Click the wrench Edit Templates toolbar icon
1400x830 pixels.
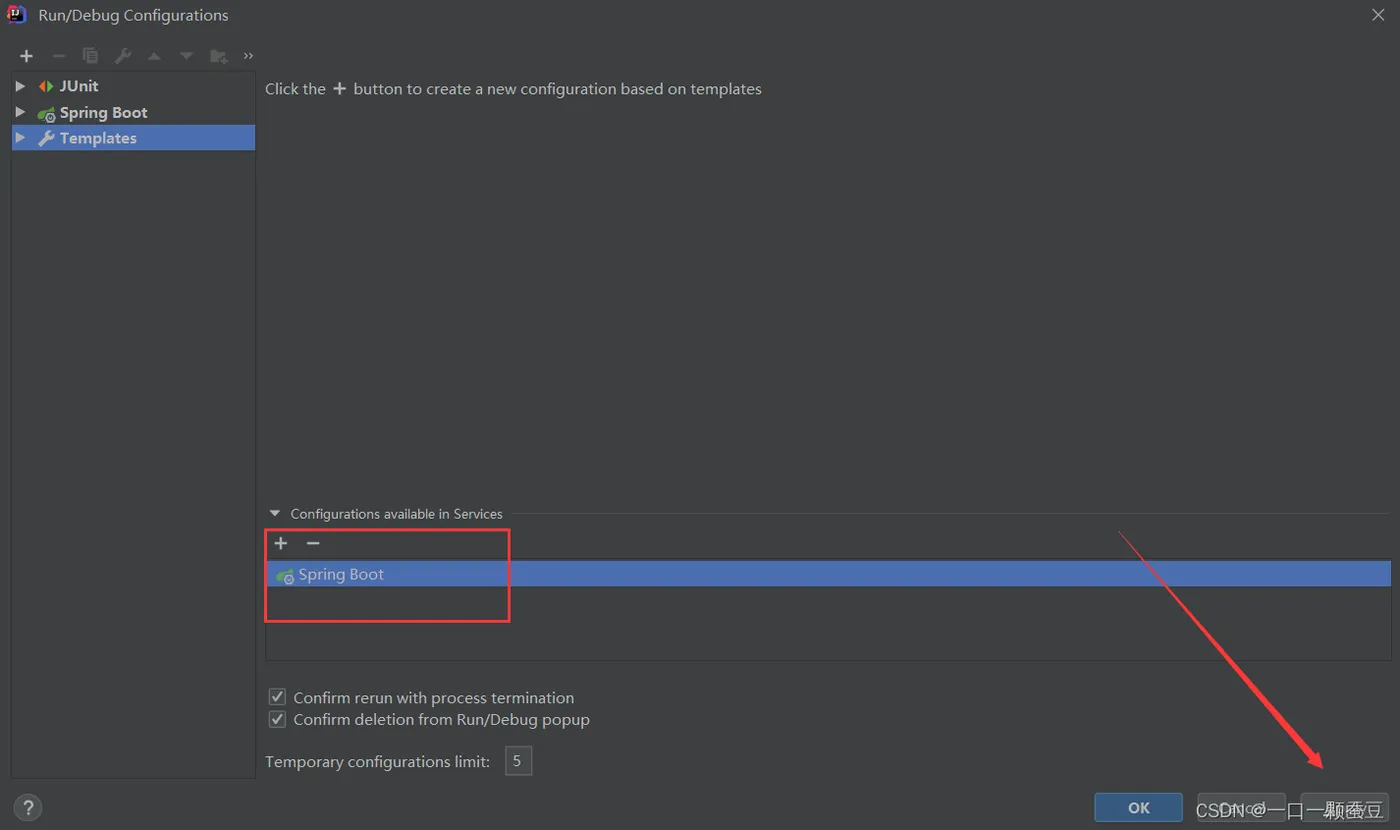coord(122,56)
